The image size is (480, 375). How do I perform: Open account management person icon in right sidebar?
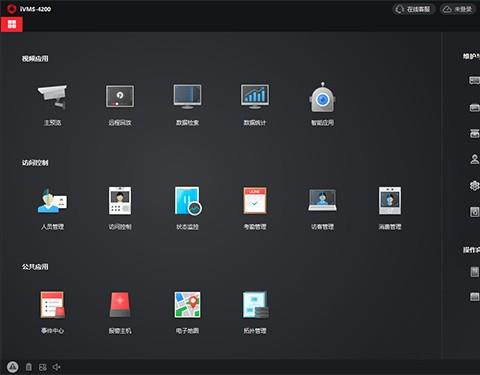pos(475,159)
